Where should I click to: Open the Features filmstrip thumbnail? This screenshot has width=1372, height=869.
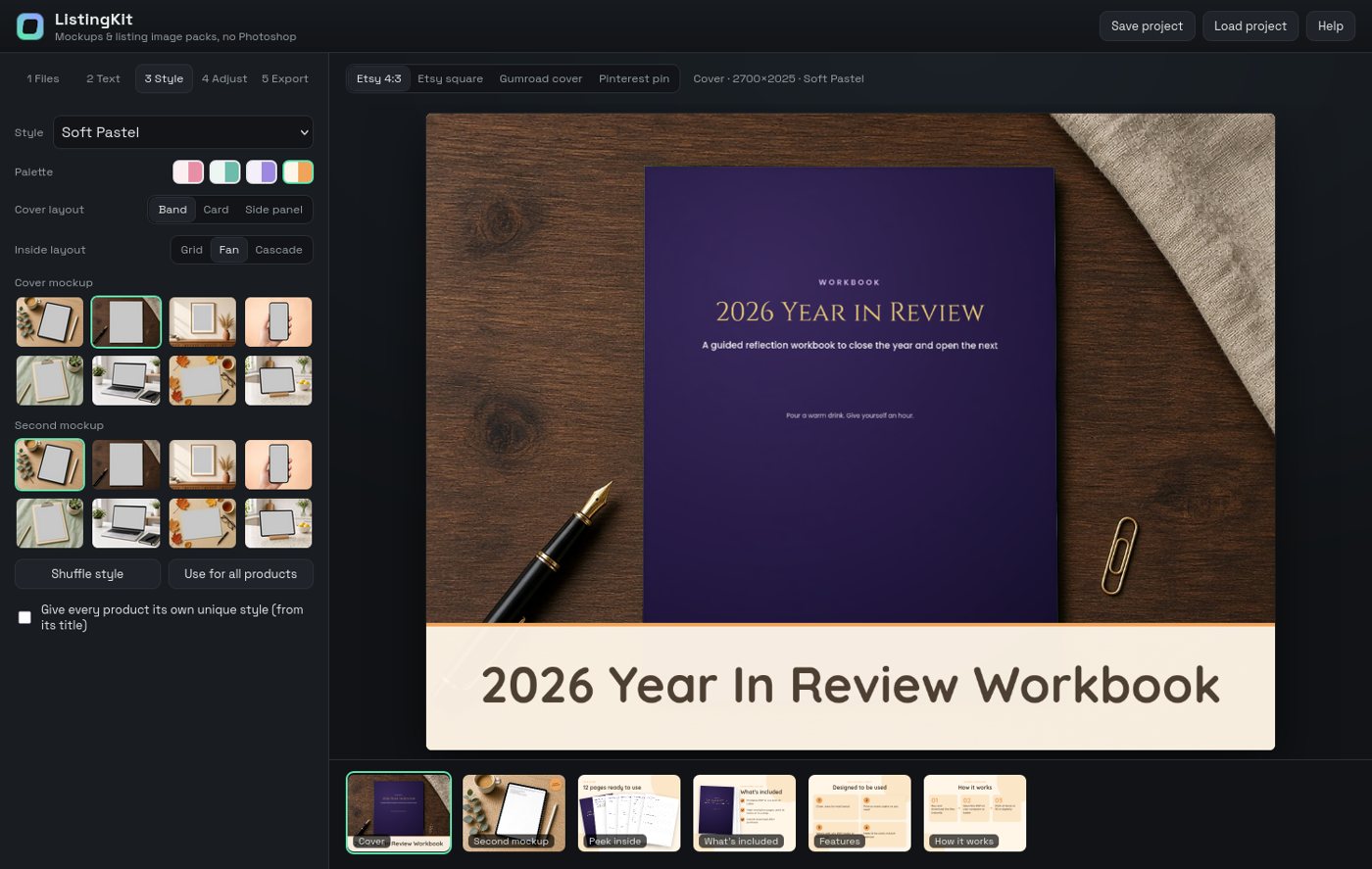click(859, 813)
